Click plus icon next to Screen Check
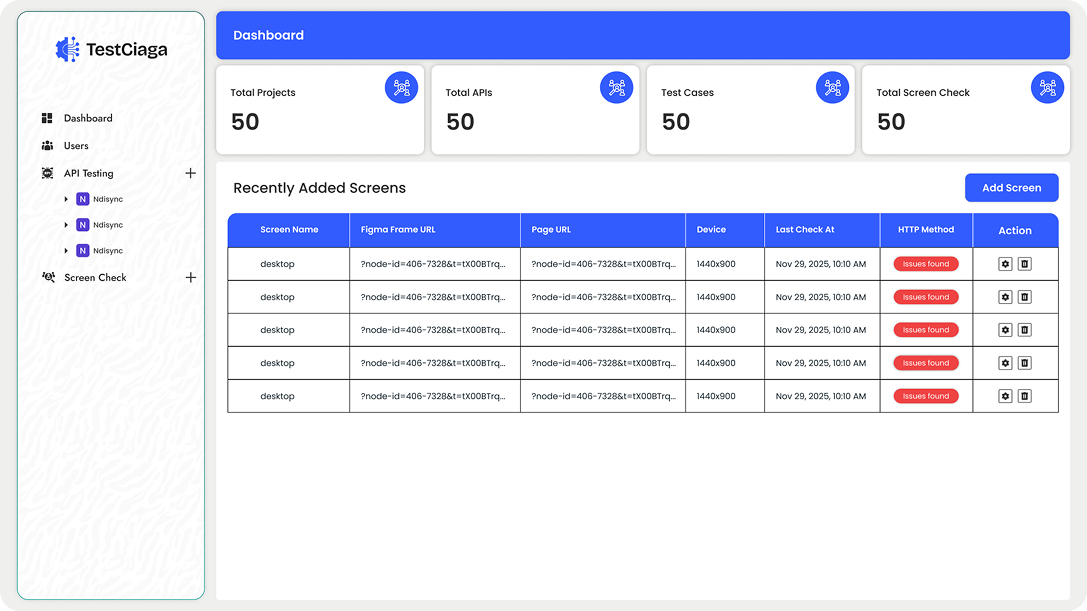Viewport: 1087px width, 611px height. (x=191, y=278)
